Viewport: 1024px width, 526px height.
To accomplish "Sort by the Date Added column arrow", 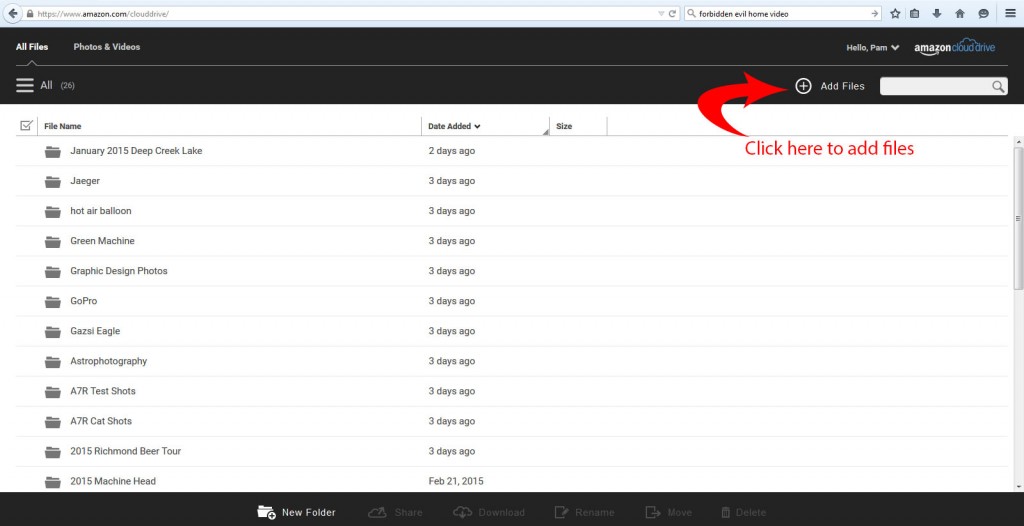I will 477,127.
